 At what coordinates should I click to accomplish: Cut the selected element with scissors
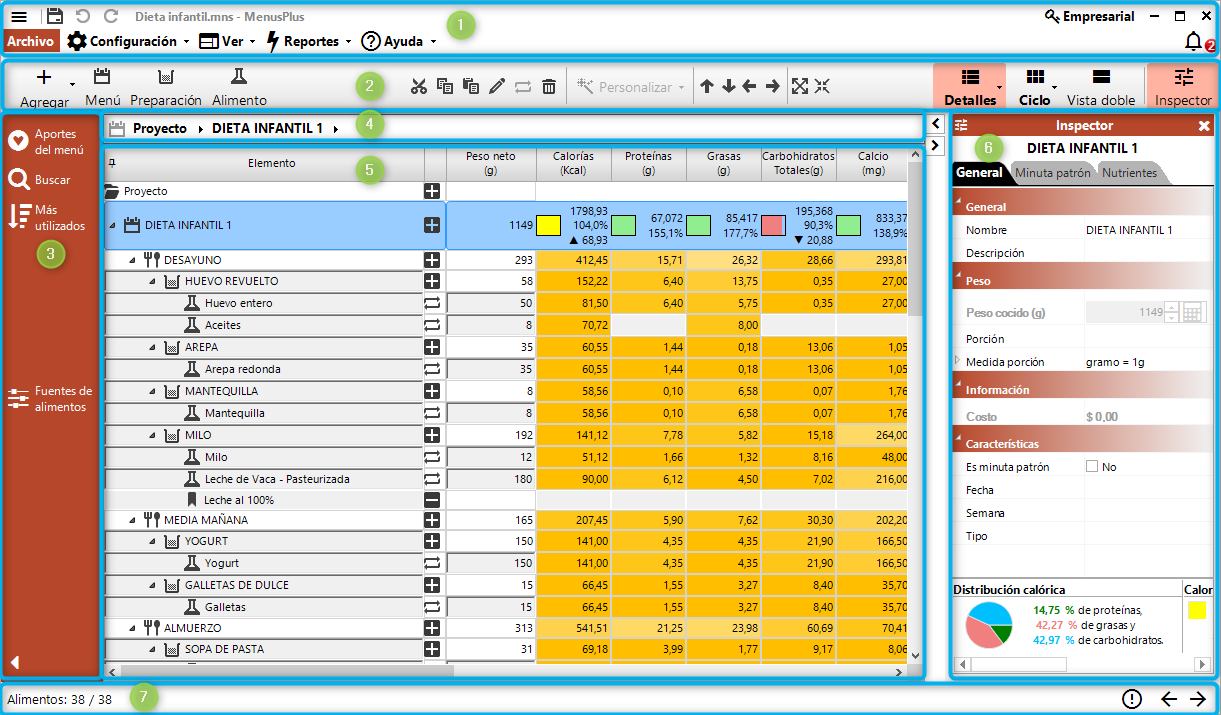(419, 87)
